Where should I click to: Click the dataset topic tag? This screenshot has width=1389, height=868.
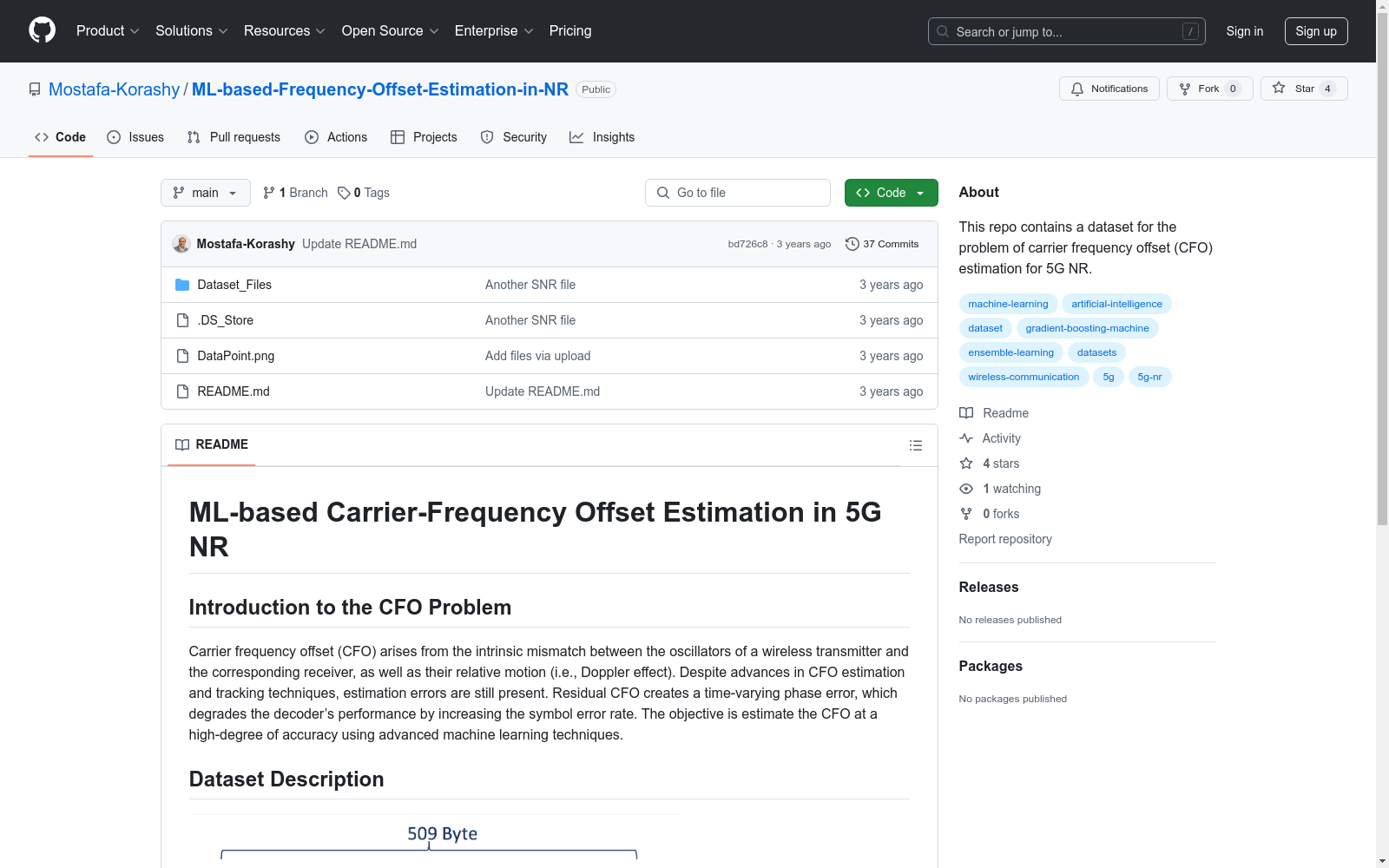click(985, 328)
